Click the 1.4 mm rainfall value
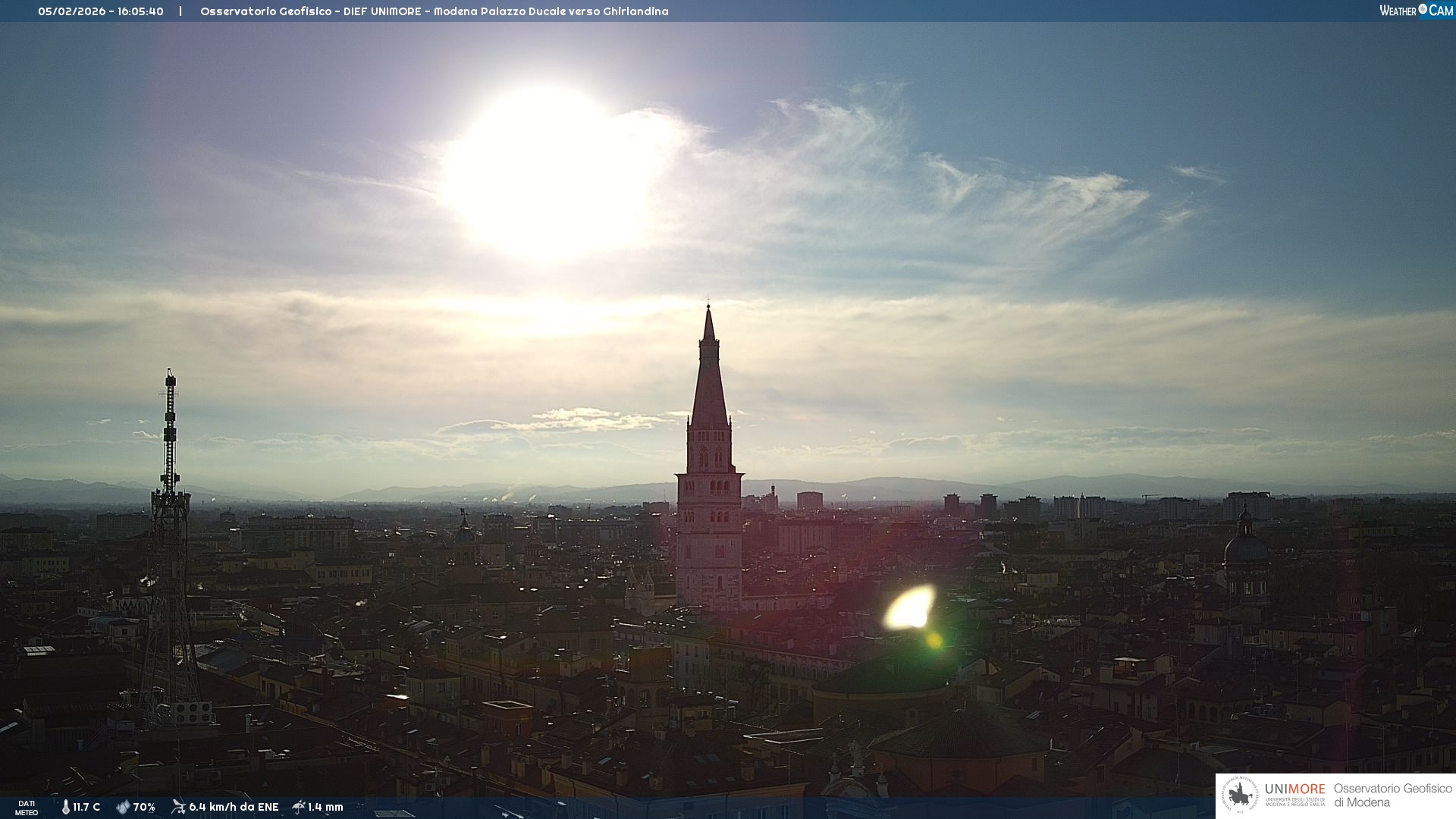This screenshot has height=819, width=1456. 325,807
